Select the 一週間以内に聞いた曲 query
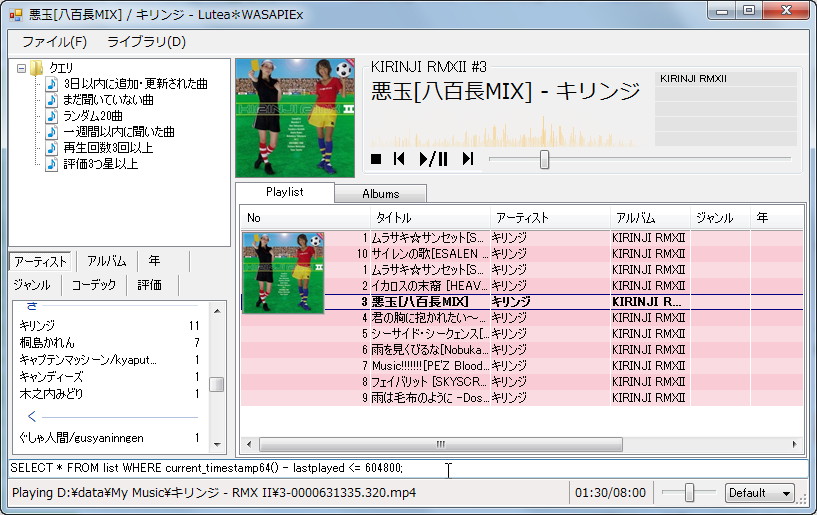Image resolution: width=817 pixels, height=515 pixels. pos(119,132)
